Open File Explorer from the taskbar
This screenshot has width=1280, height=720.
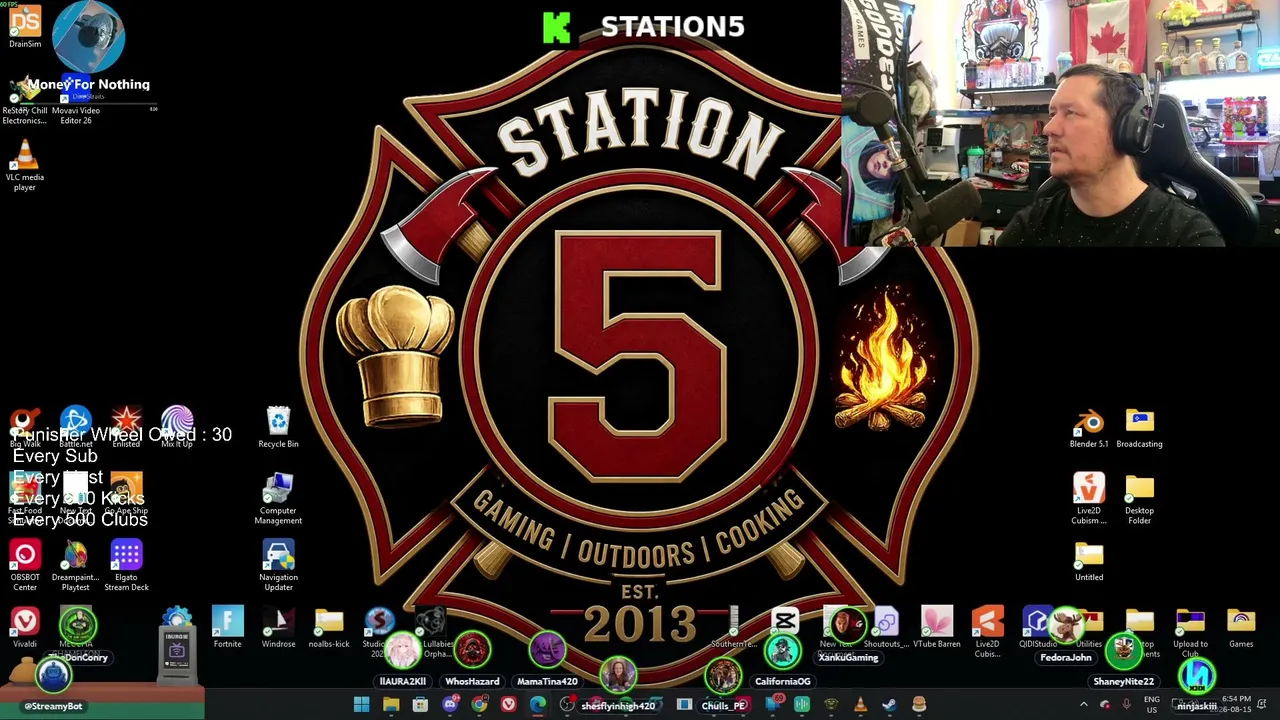point(391,705)
